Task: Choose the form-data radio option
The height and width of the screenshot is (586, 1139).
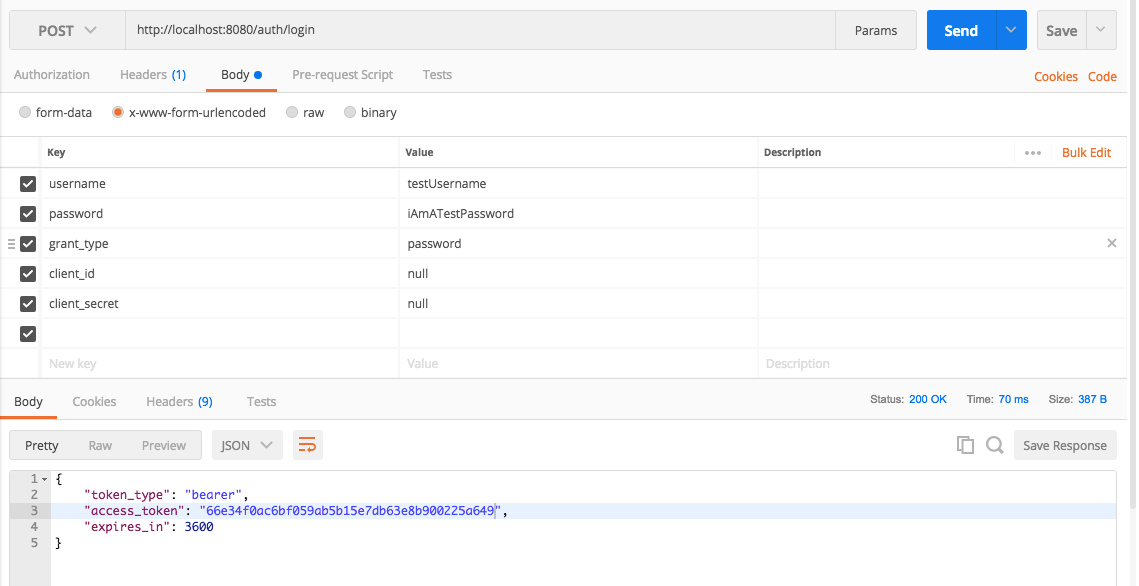Action: click(25, 113)
